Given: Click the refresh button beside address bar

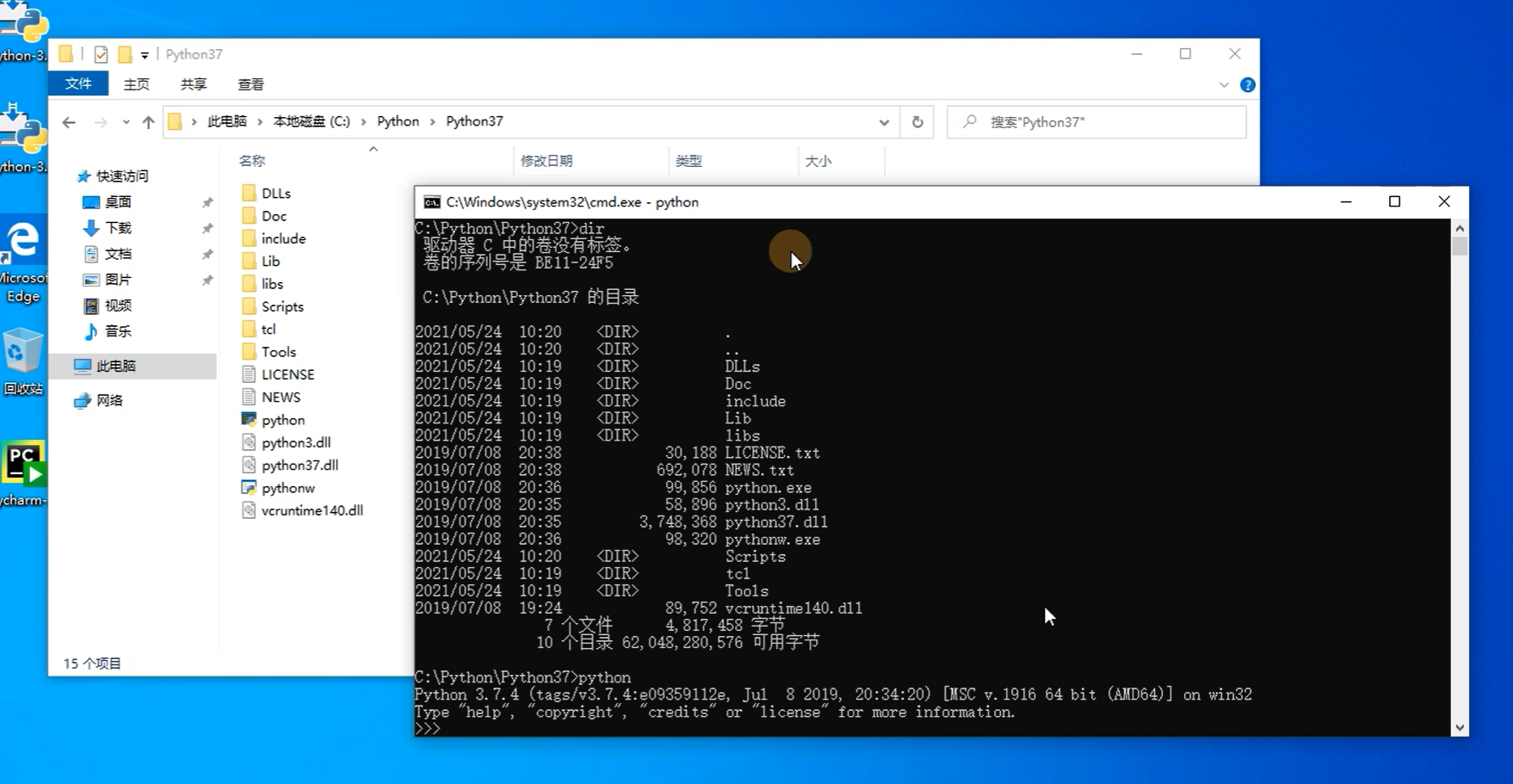Looking at the screenshot, I should click(917, 122).
